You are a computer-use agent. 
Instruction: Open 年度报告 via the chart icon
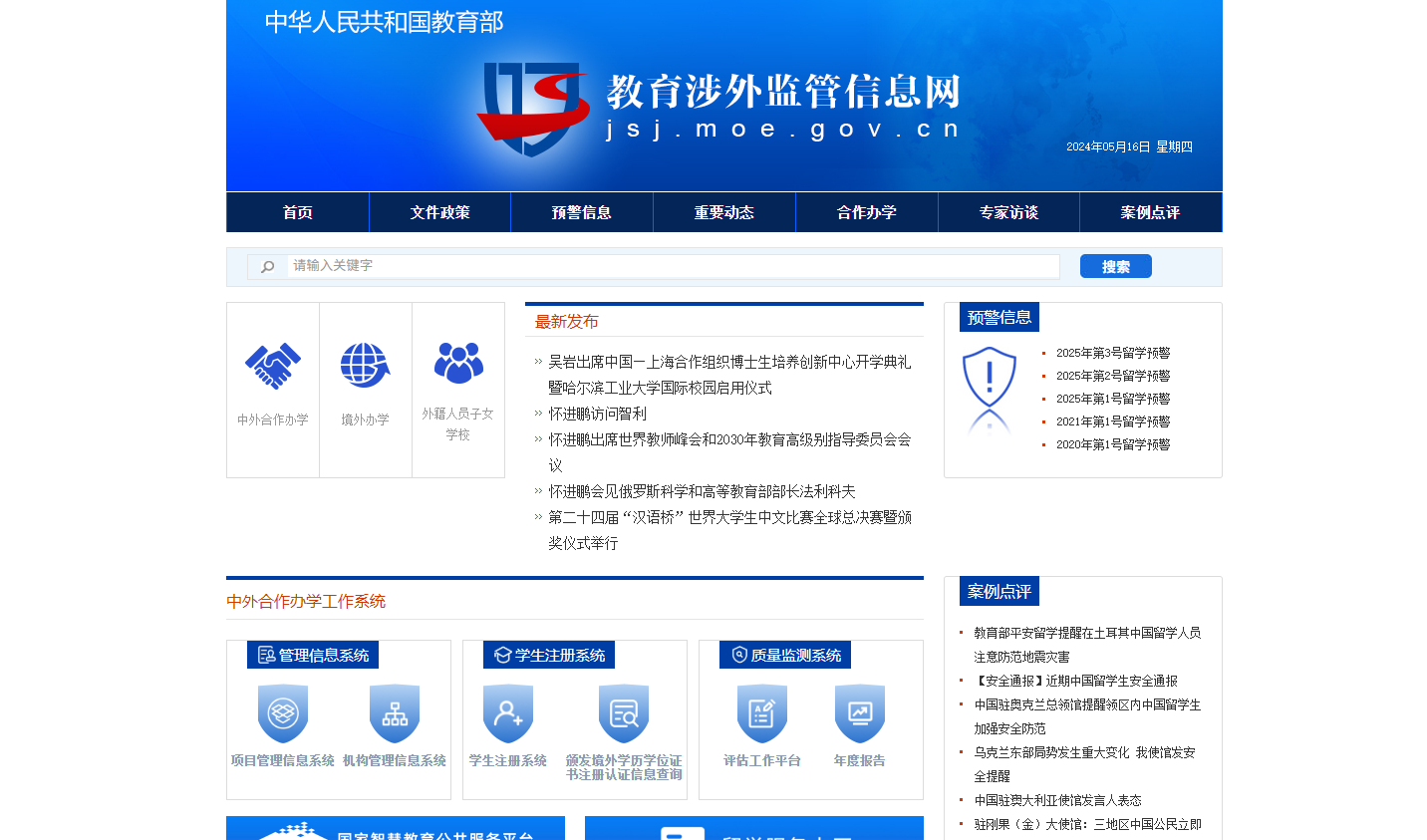tap(858, 711)
